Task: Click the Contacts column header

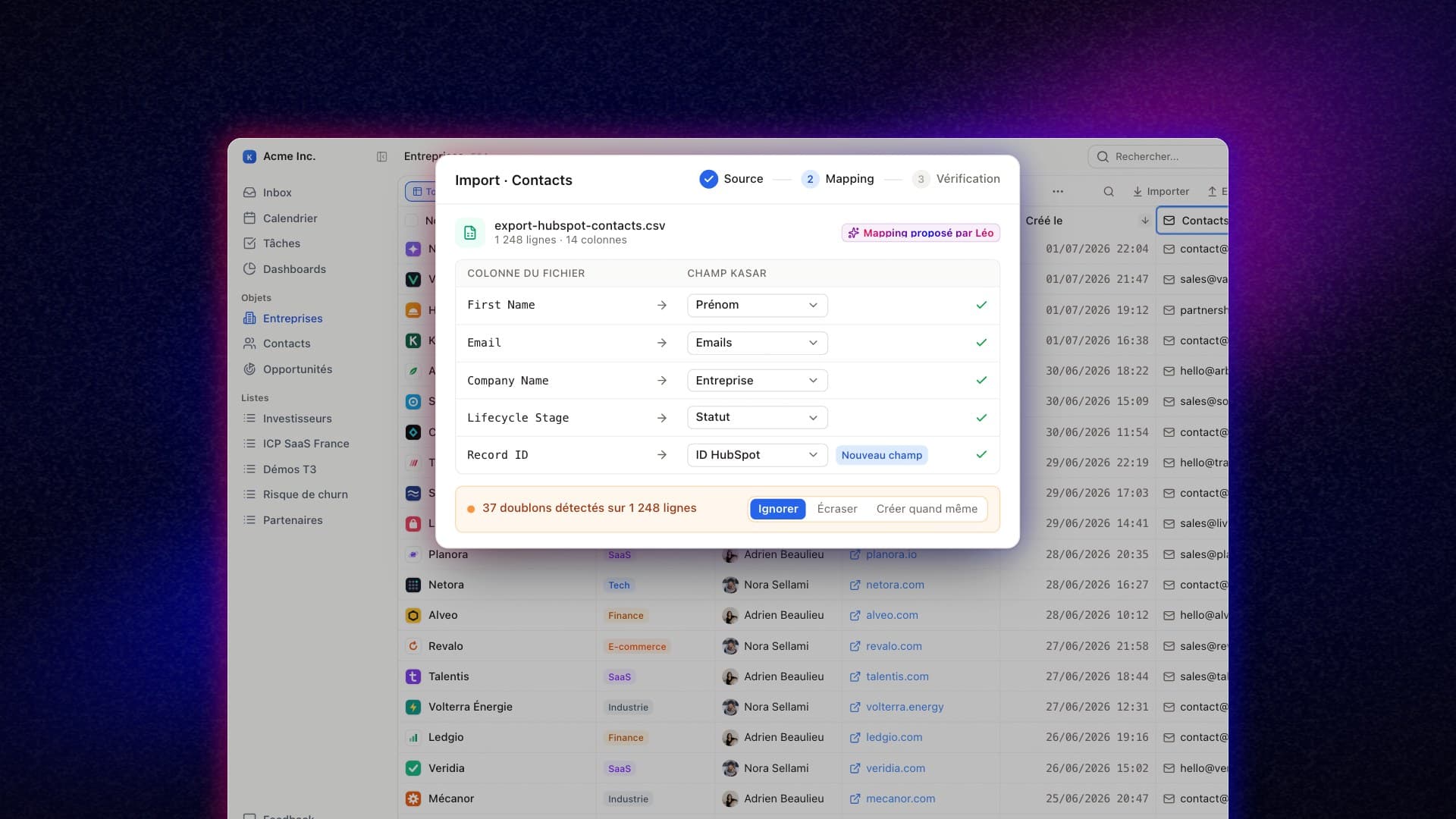Action: pos(1194,221)
